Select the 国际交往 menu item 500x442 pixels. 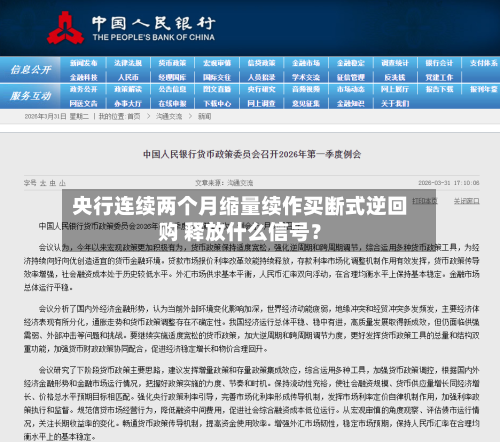217,77
